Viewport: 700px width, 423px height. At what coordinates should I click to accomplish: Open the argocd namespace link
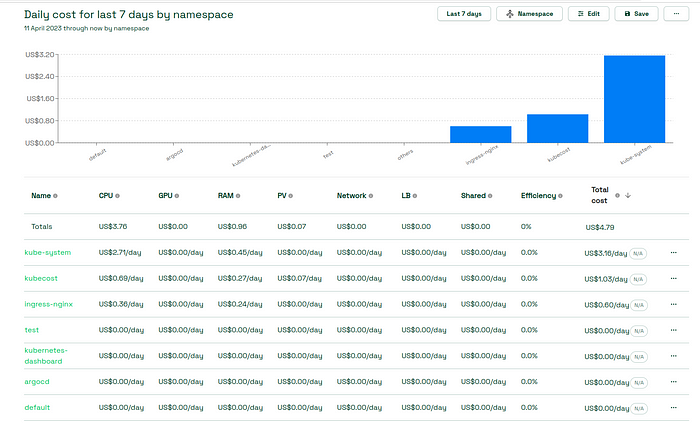point(37,382)
